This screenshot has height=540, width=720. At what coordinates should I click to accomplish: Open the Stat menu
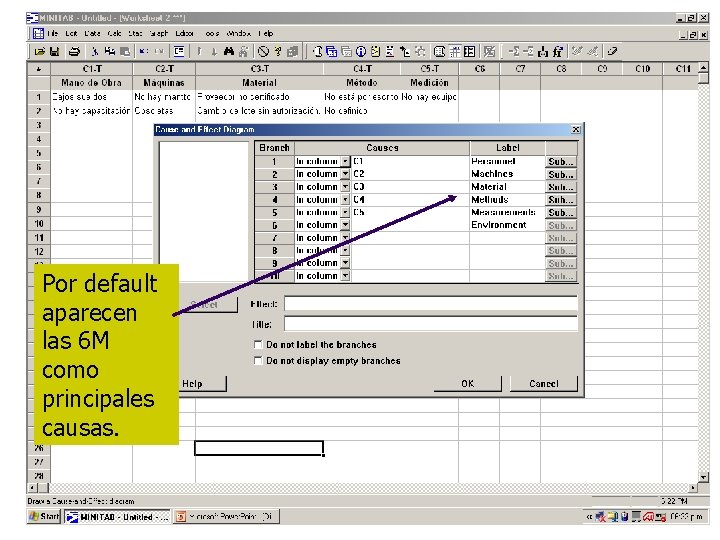(135, 34)
